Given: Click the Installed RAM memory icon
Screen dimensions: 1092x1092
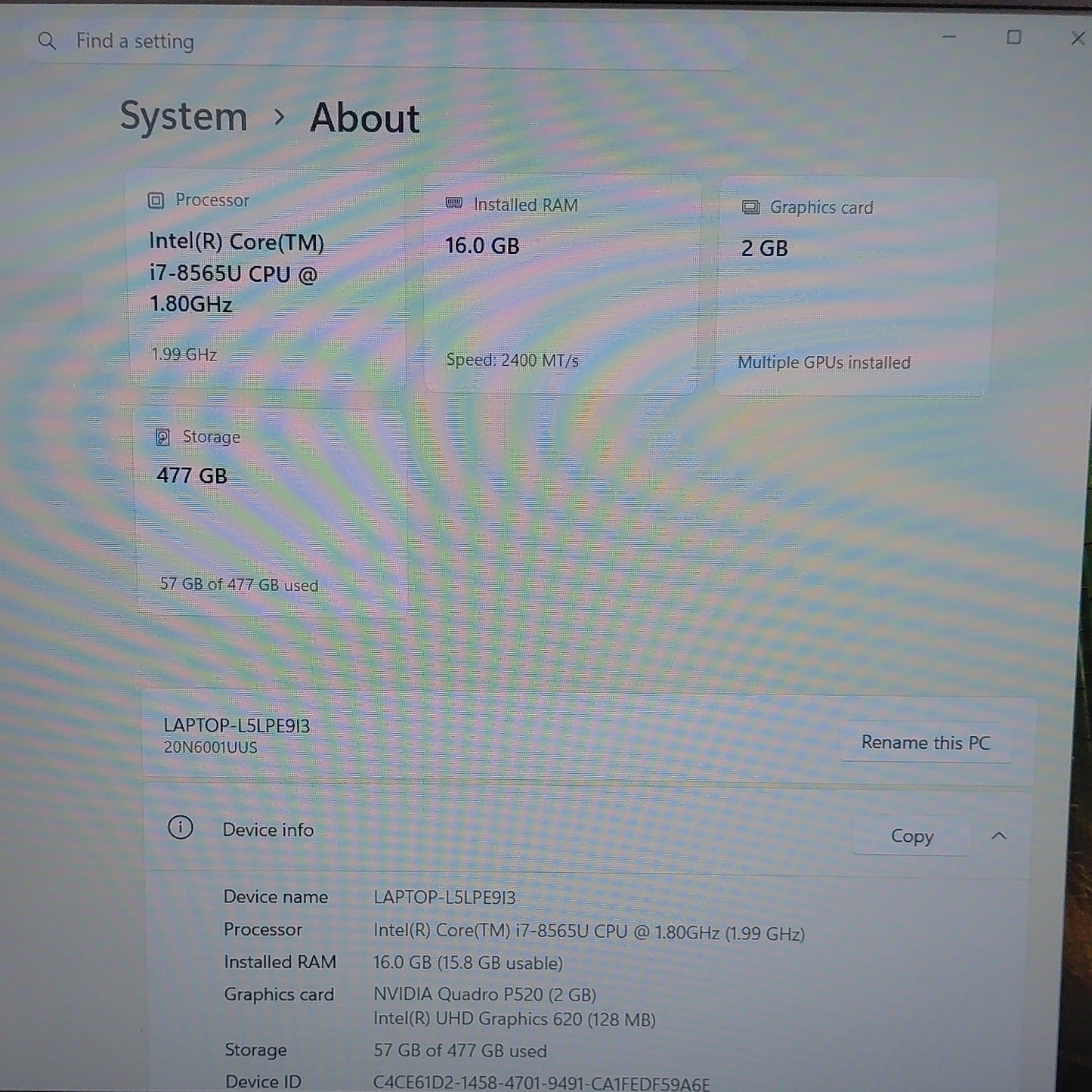Looking at the screenshot, I should point(453,204).
